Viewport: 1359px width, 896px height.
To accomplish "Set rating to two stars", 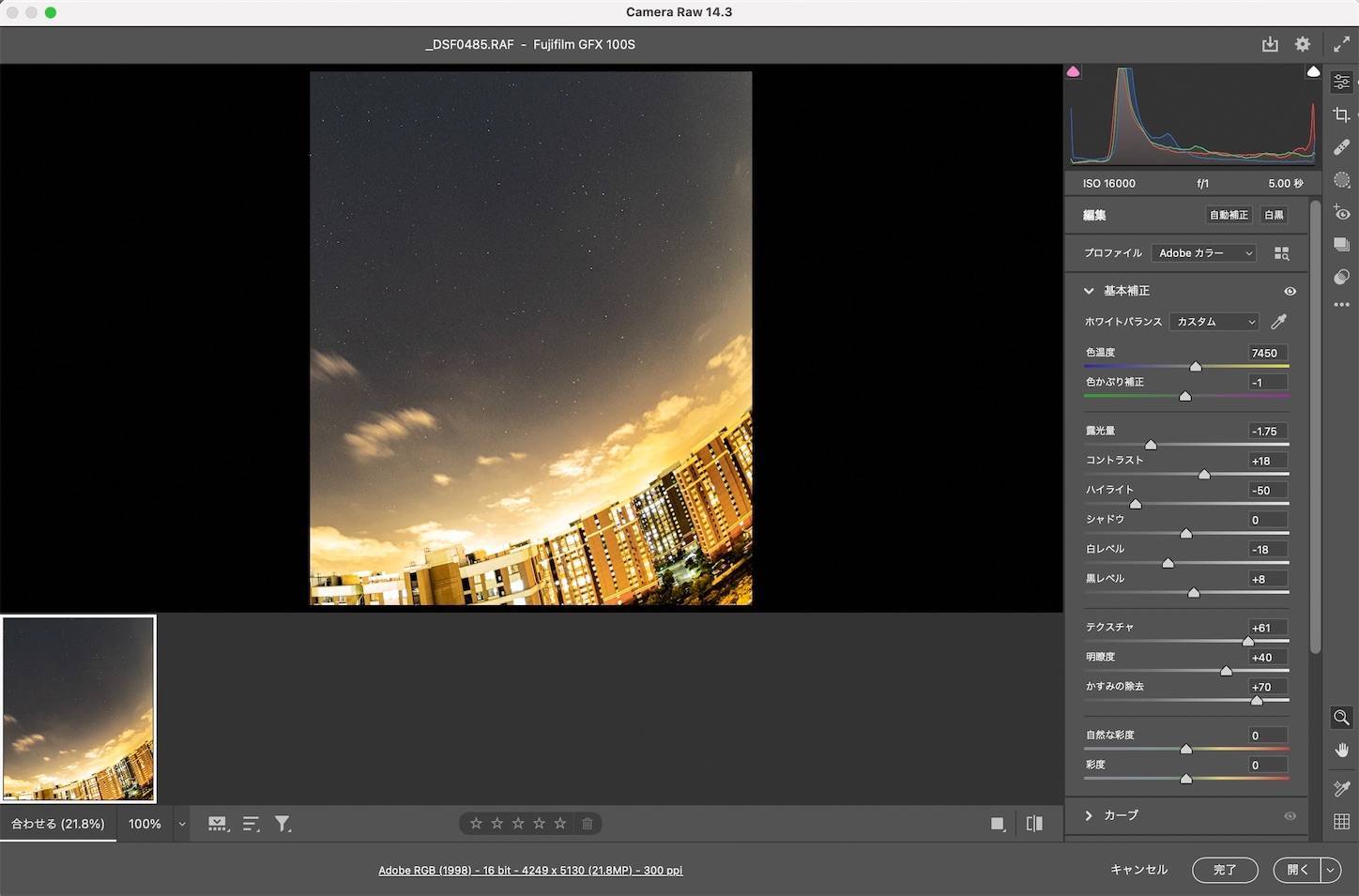I will coord(497,824).
